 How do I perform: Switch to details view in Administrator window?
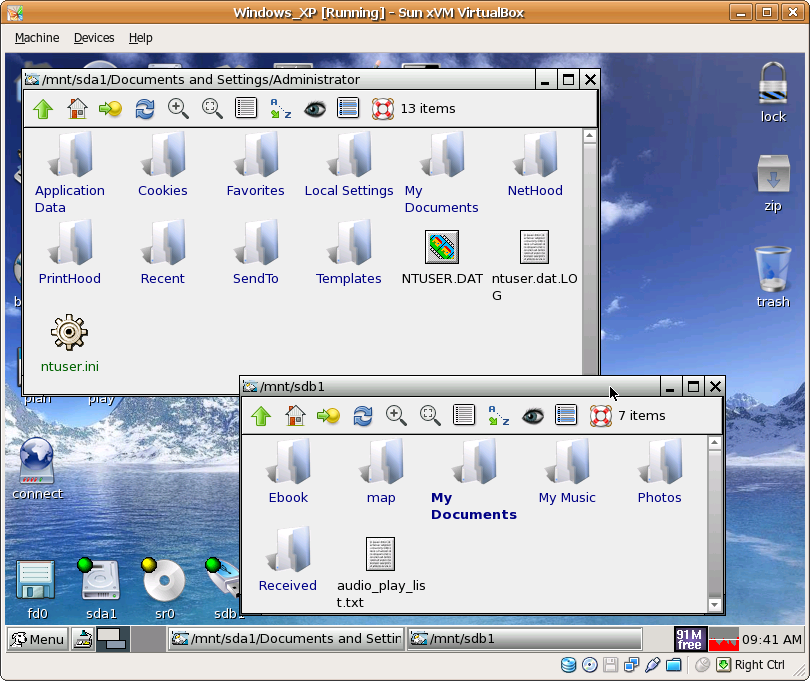point(246,109)
